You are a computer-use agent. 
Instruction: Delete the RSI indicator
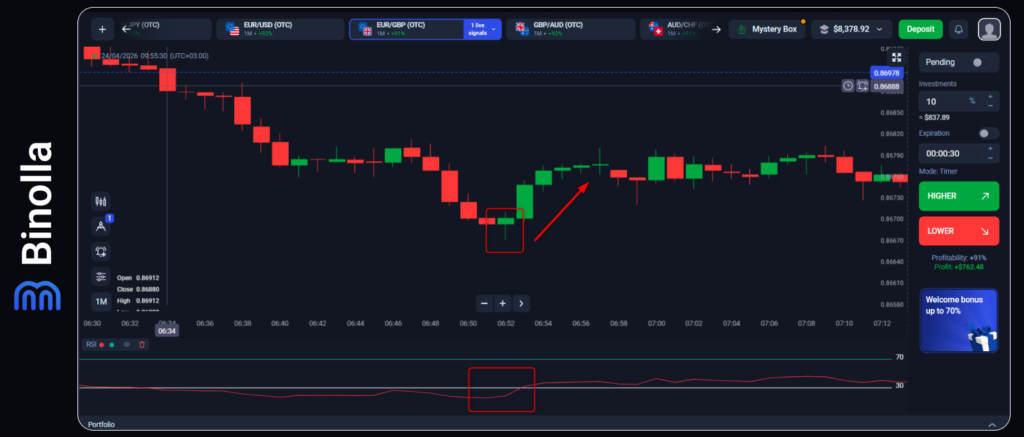[x=141, y=344]
